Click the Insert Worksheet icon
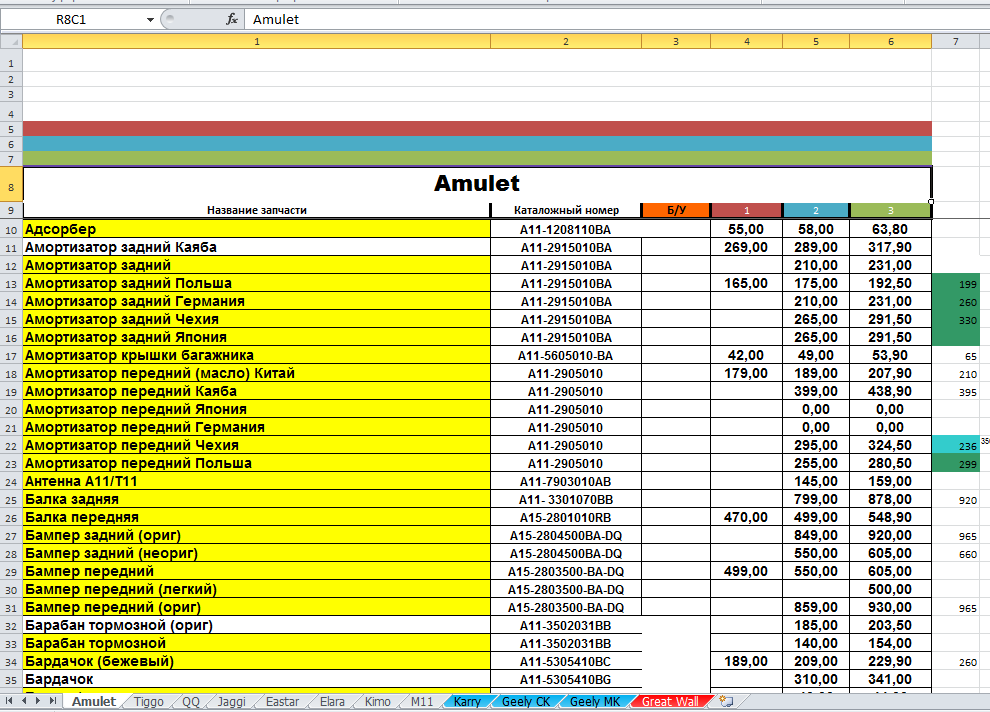The image size is (990, 712). click(727, 701)
